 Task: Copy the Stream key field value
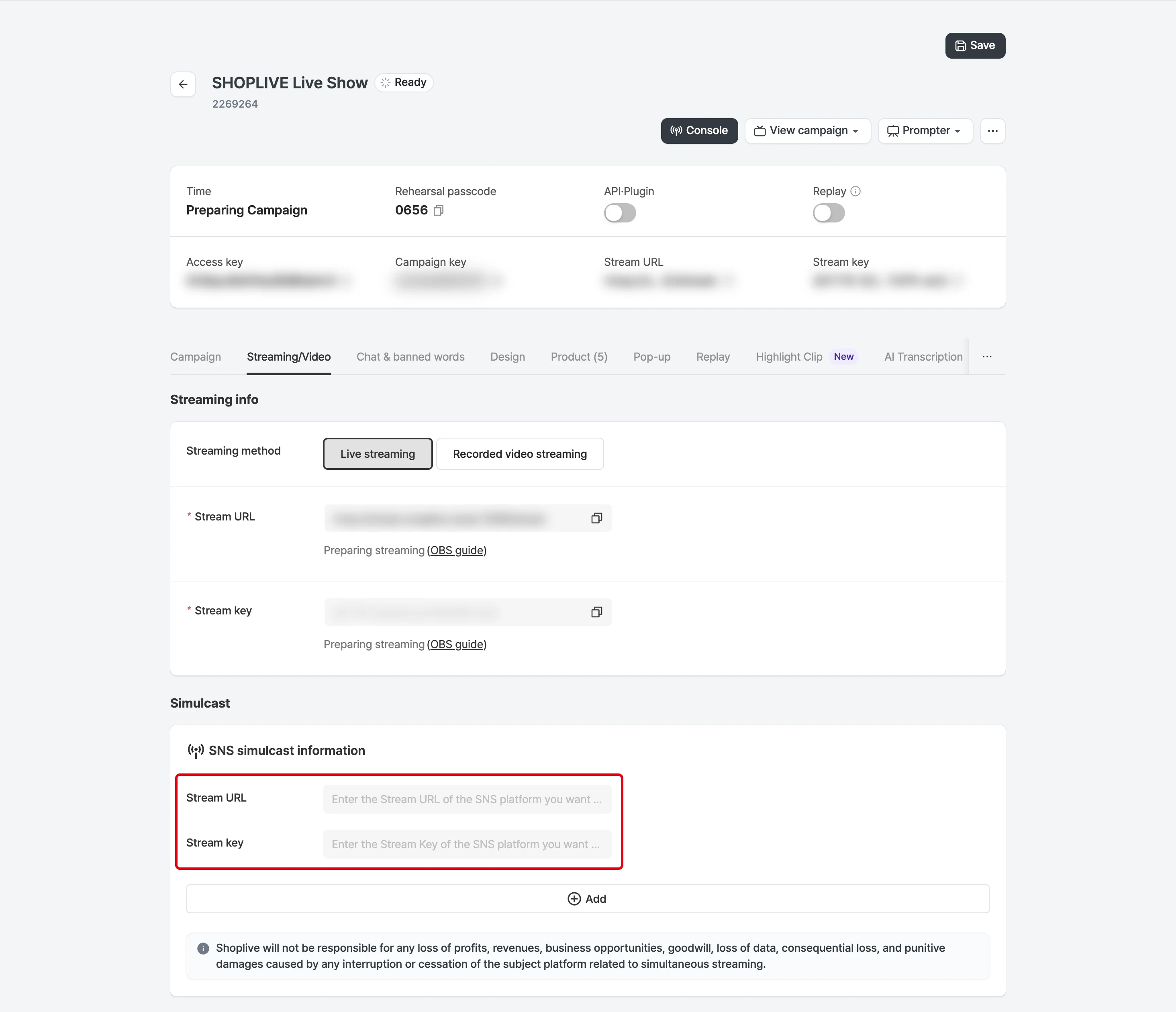click(x=596, y=612)
